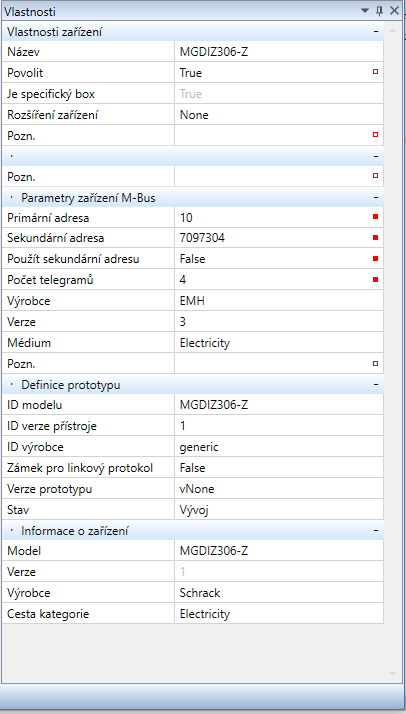The width and height of the screenshot is (406, 714).
Task: Open the Vlastnosti panel options dropdown arrow
Action: click(x=365, y=11)
